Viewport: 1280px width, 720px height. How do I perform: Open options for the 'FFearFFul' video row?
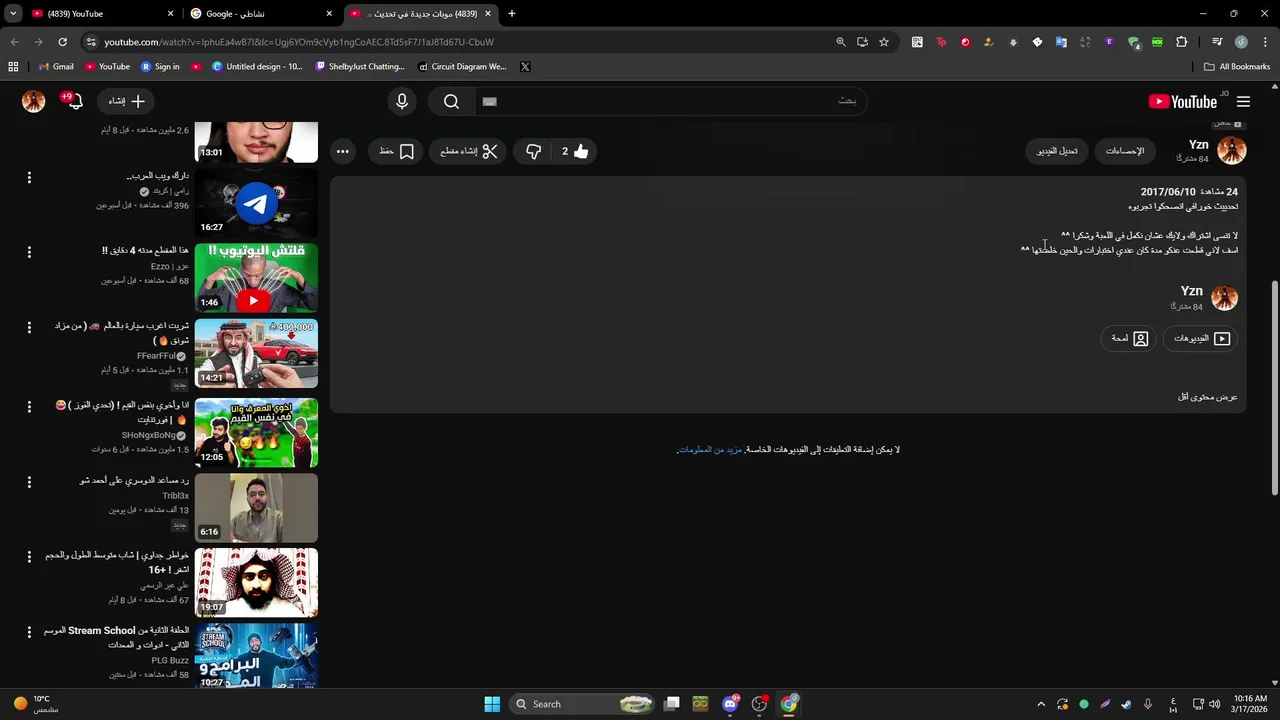pos(29,328)
